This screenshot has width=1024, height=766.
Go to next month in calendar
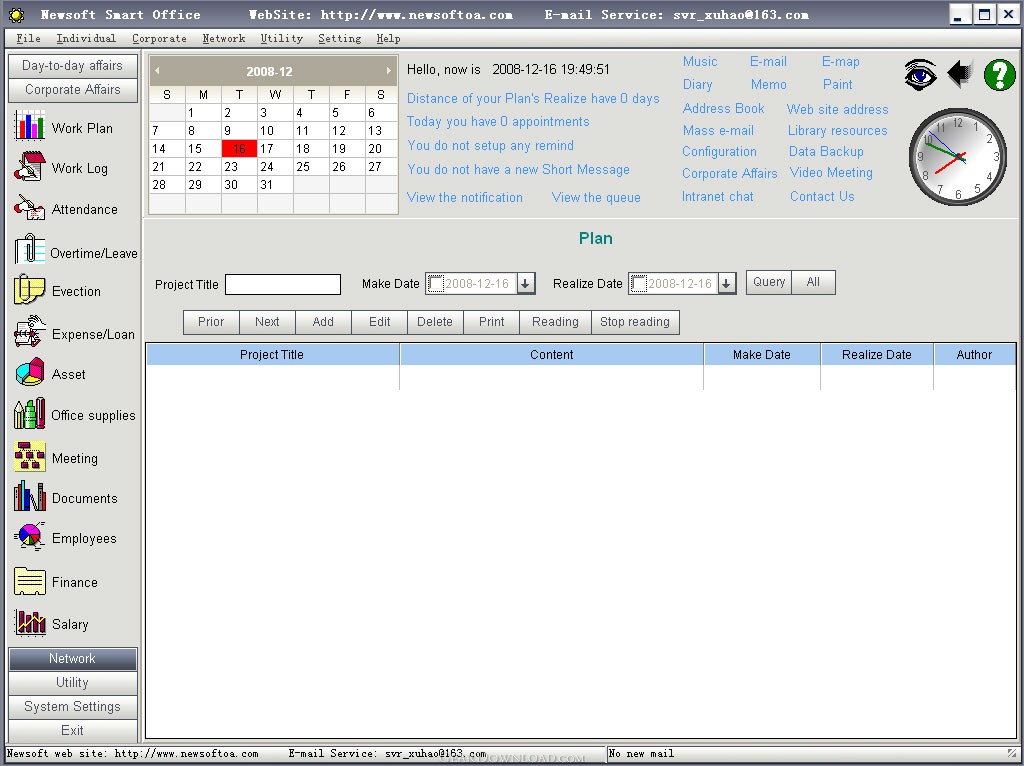pos(388,71)
